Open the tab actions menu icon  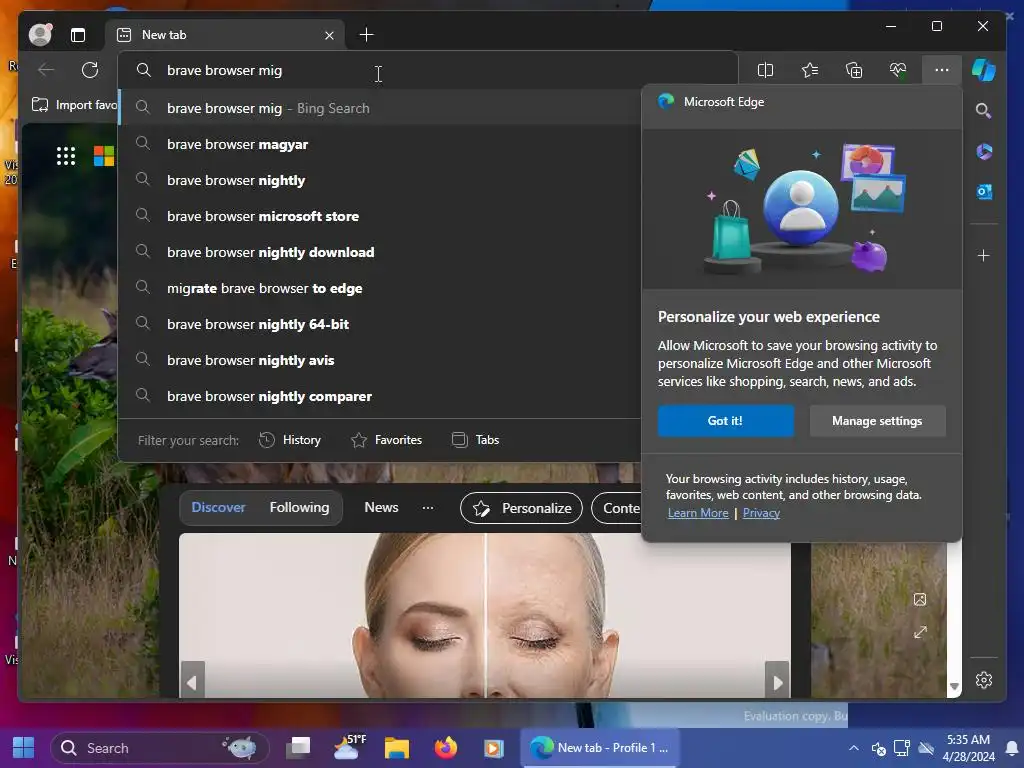point(78,35)
